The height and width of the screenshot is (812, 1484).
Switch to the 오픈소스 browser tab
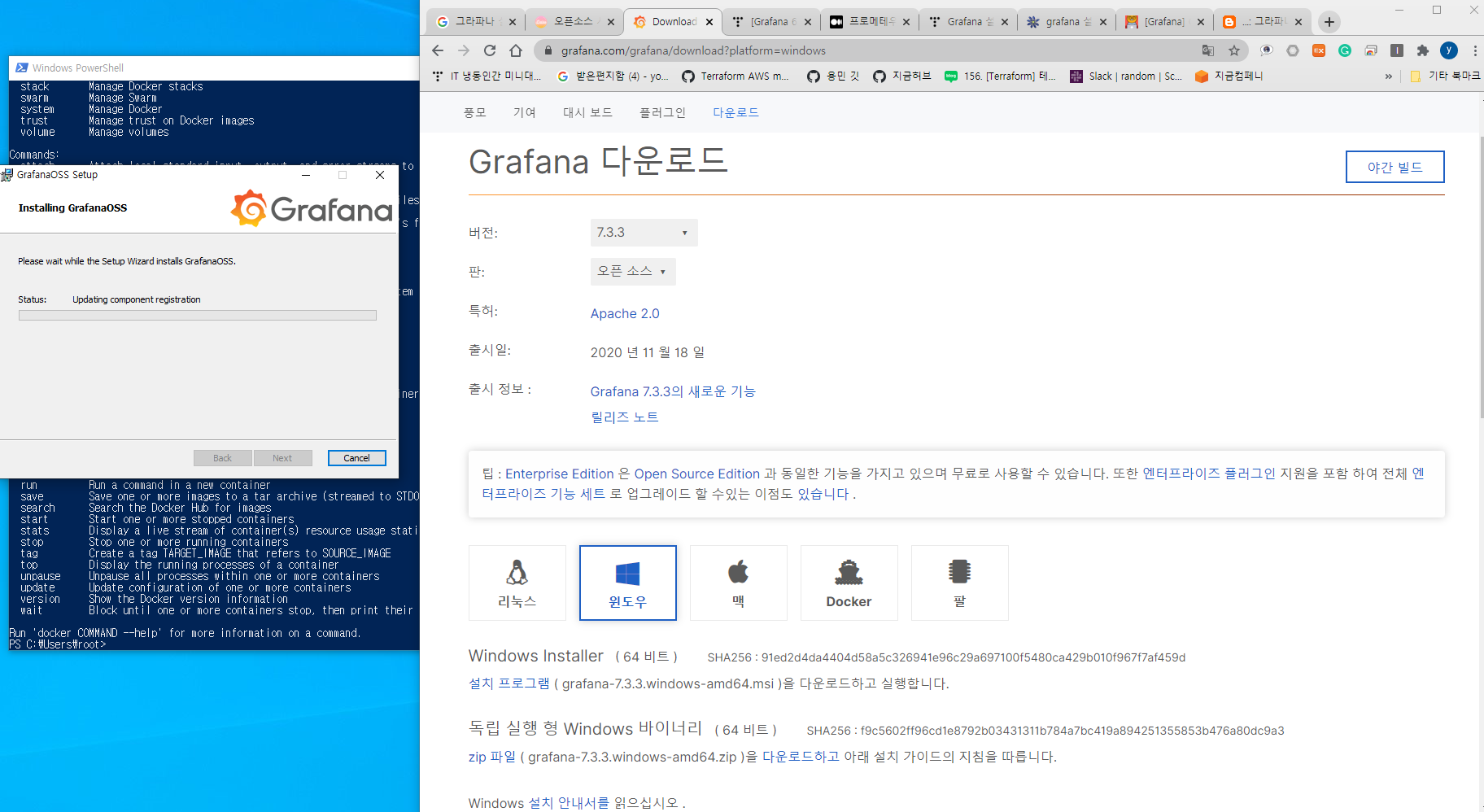tap(574, 22)
